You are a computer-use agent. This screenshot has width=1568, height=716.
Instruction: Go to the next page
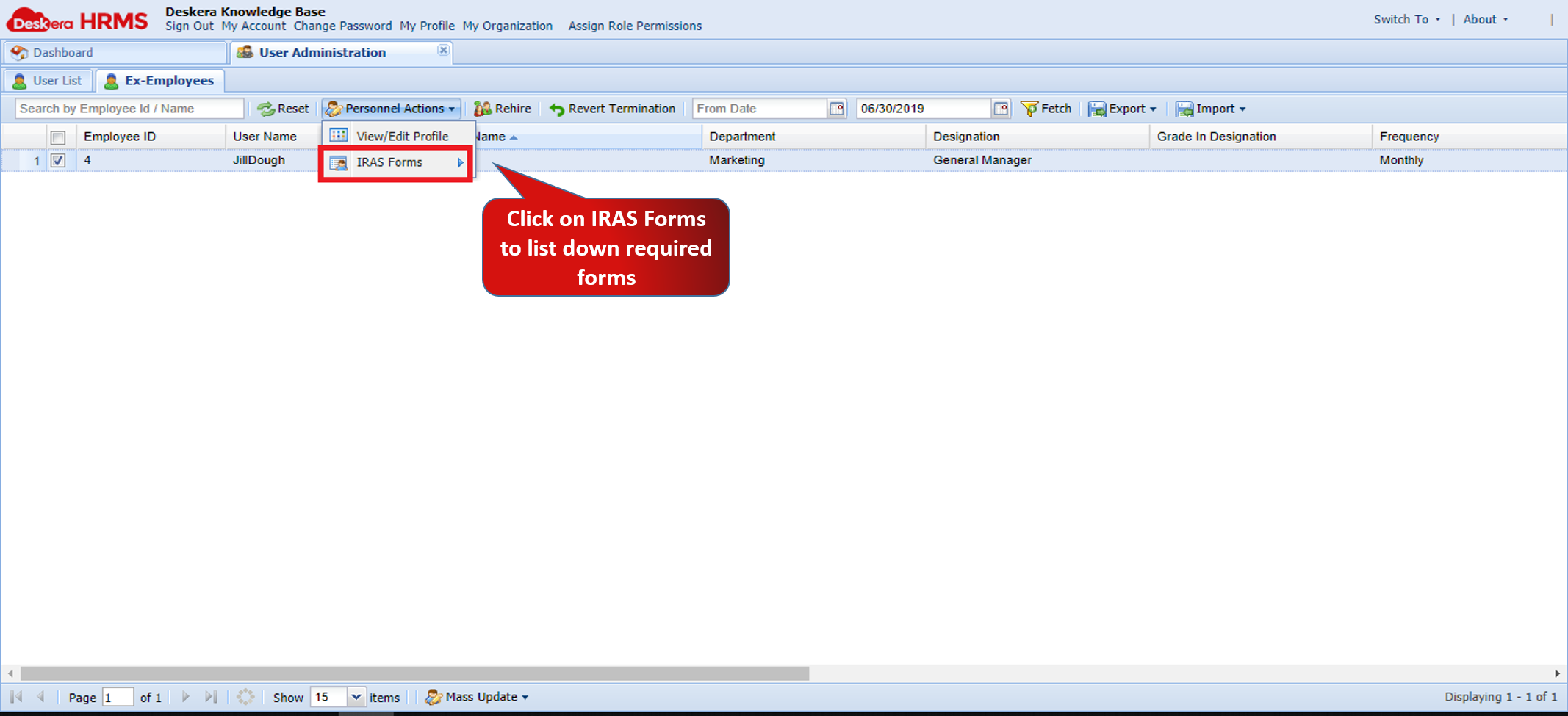(186, 696)
